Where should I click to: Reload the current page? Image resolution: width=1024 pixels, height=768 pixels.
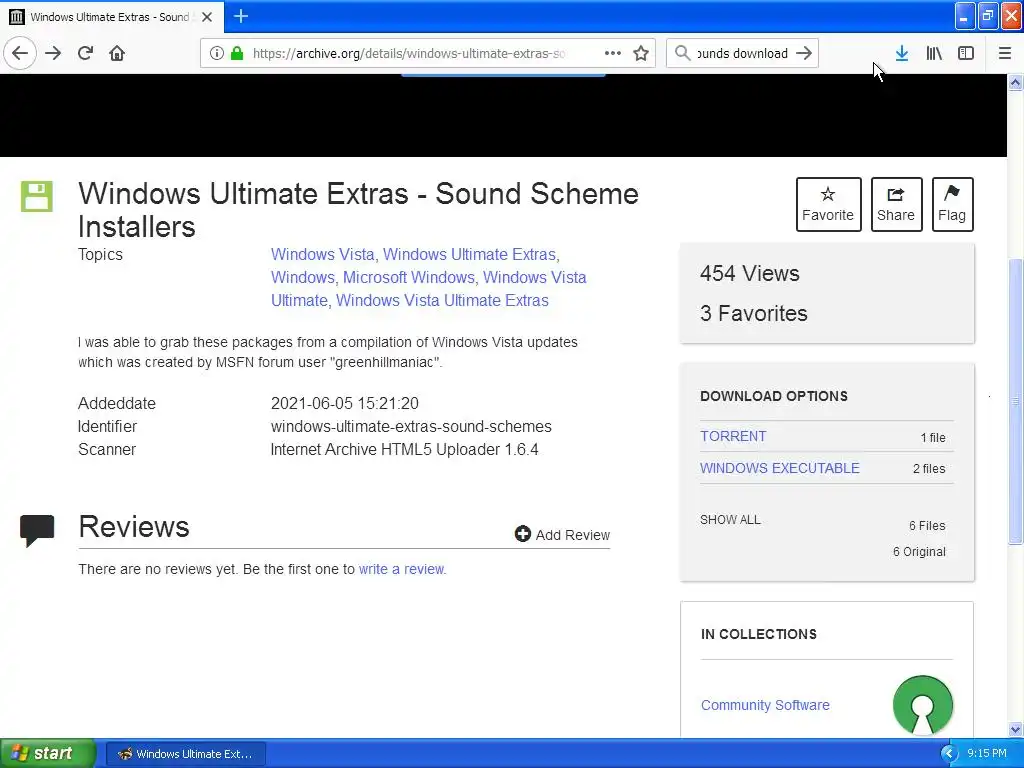pyautogui.click(x=85, y=53)
